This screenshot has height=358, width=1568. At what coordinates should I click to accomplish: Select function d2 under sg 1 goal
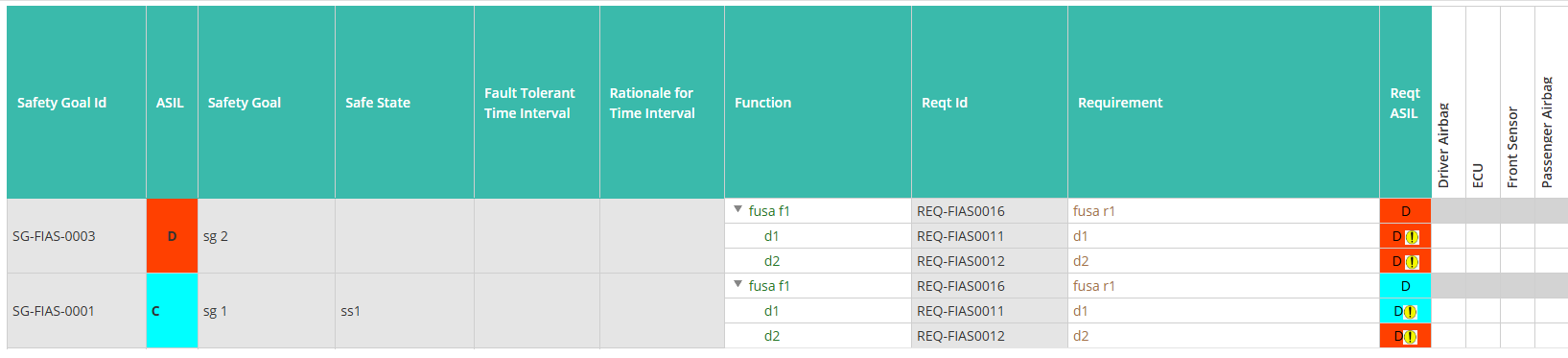771,336
